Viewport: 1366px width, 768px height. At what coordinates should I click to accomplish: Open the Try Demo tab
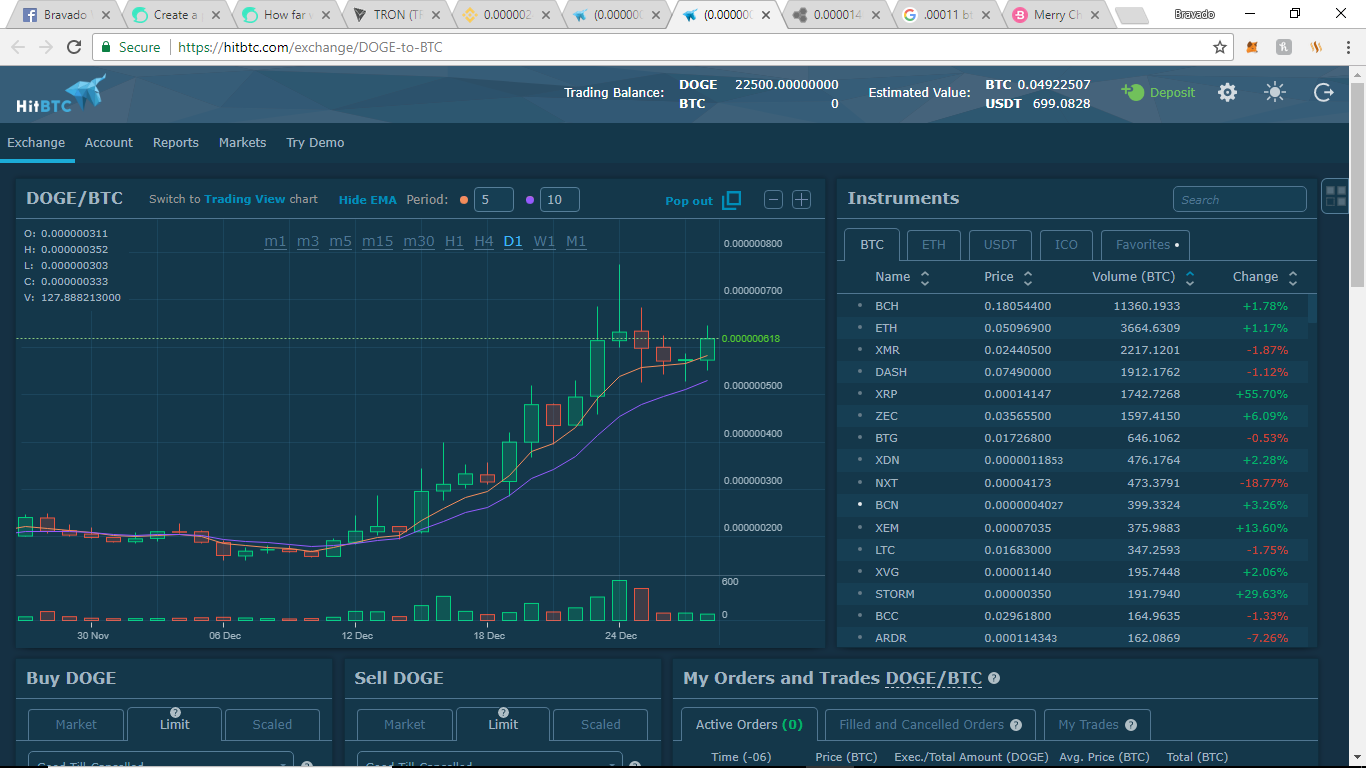[x=315, y=143]
